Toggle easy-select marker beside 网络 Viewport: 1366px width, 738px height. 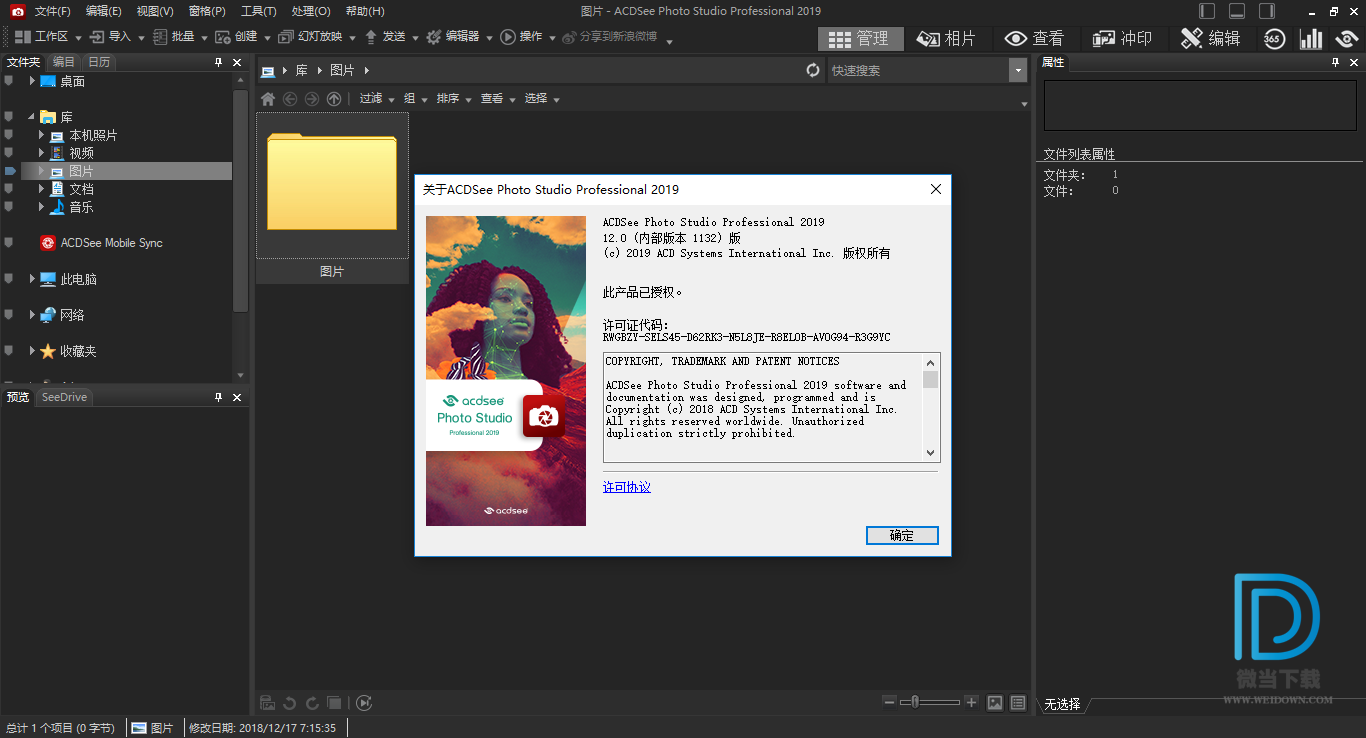9,315
